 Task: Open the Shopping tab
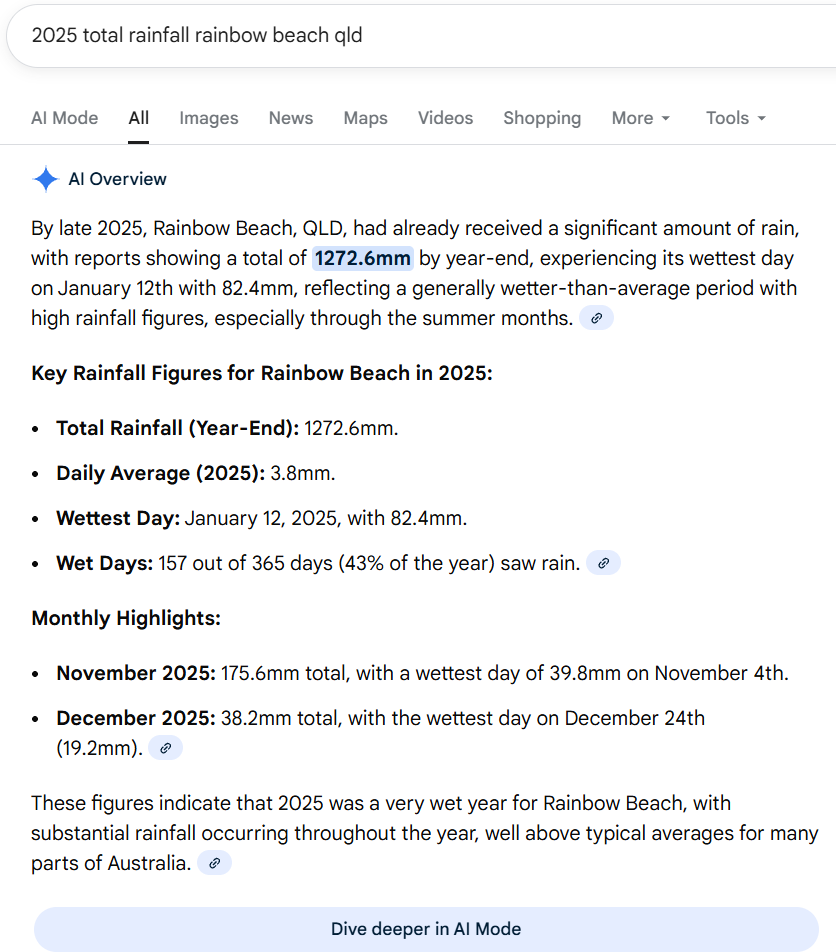pyautogui.click(x=542, y=118)
